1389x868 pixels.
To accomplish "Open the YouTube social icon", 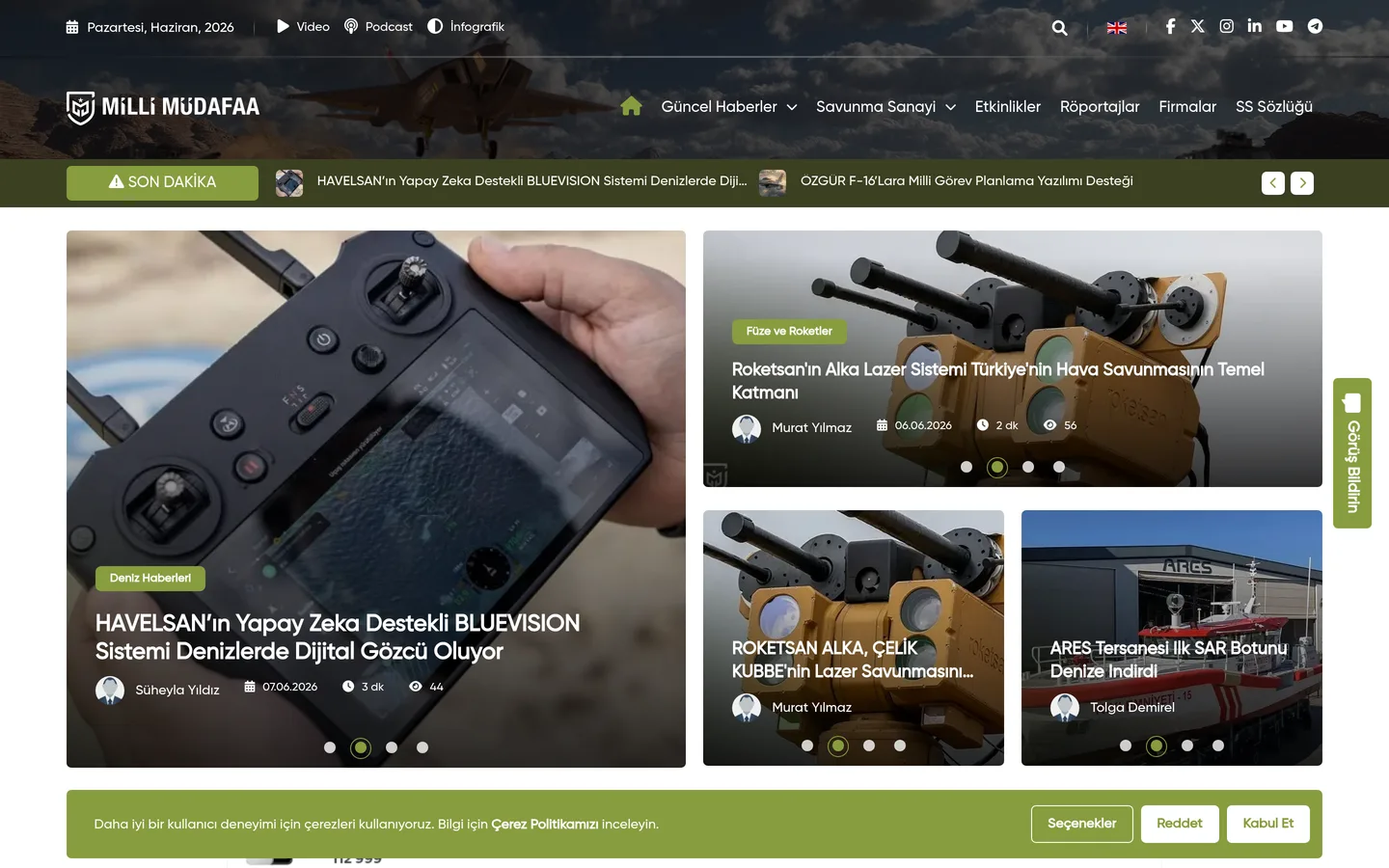I will tap(1285, 27).
